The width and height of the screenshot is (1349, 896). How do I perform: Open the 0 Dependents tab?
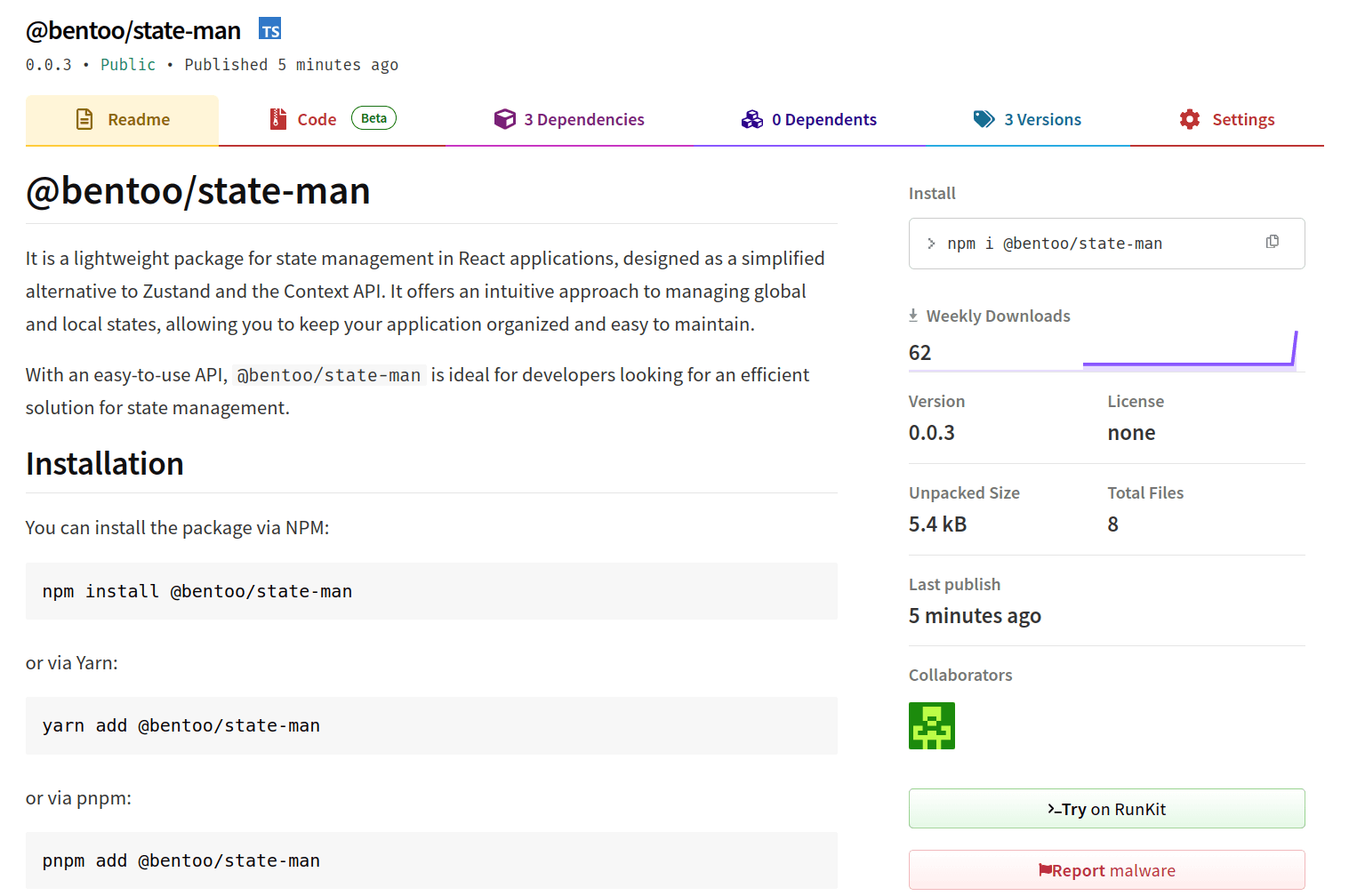[x=809, y=120]
